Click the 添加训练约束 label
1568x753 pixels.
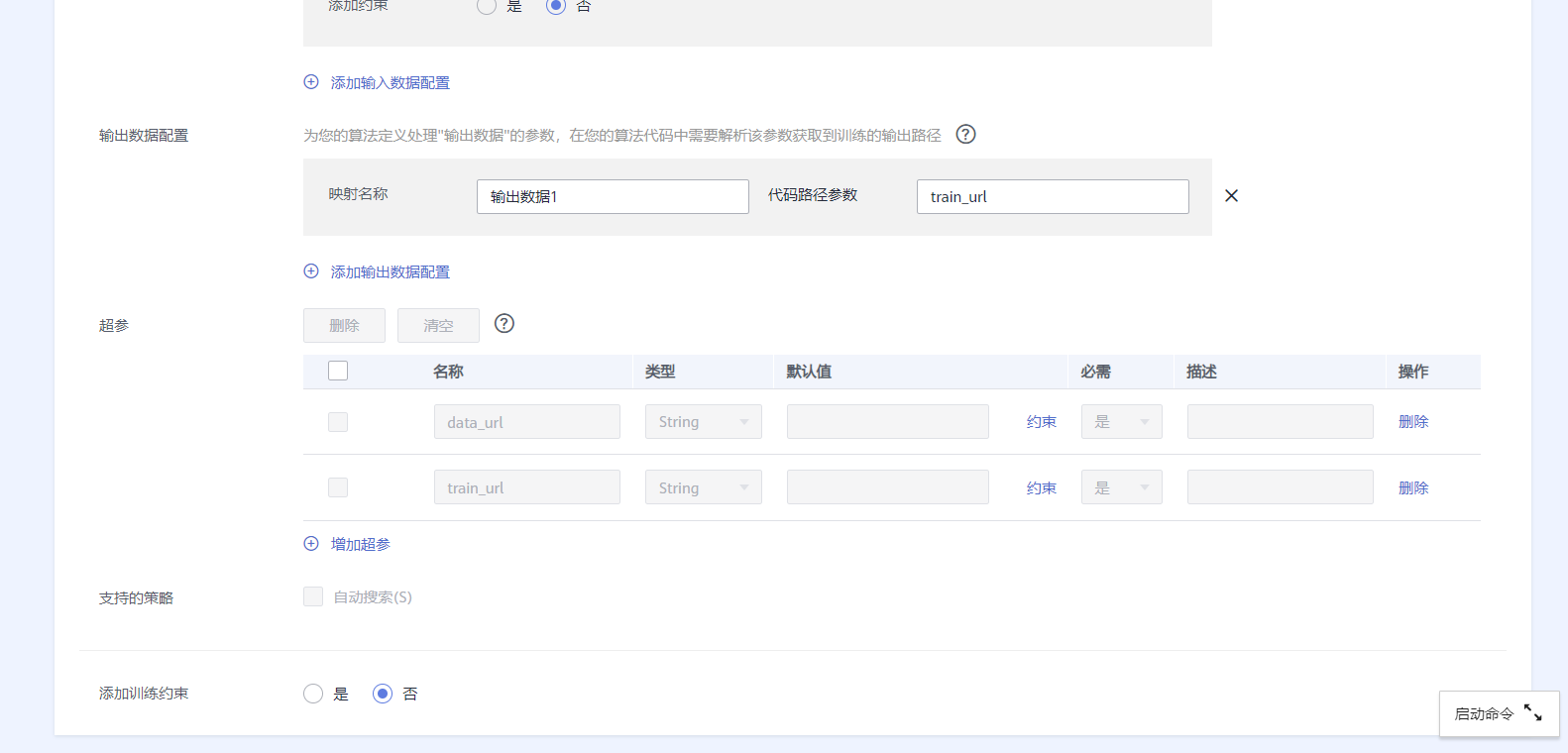click(x=144, y=694)
